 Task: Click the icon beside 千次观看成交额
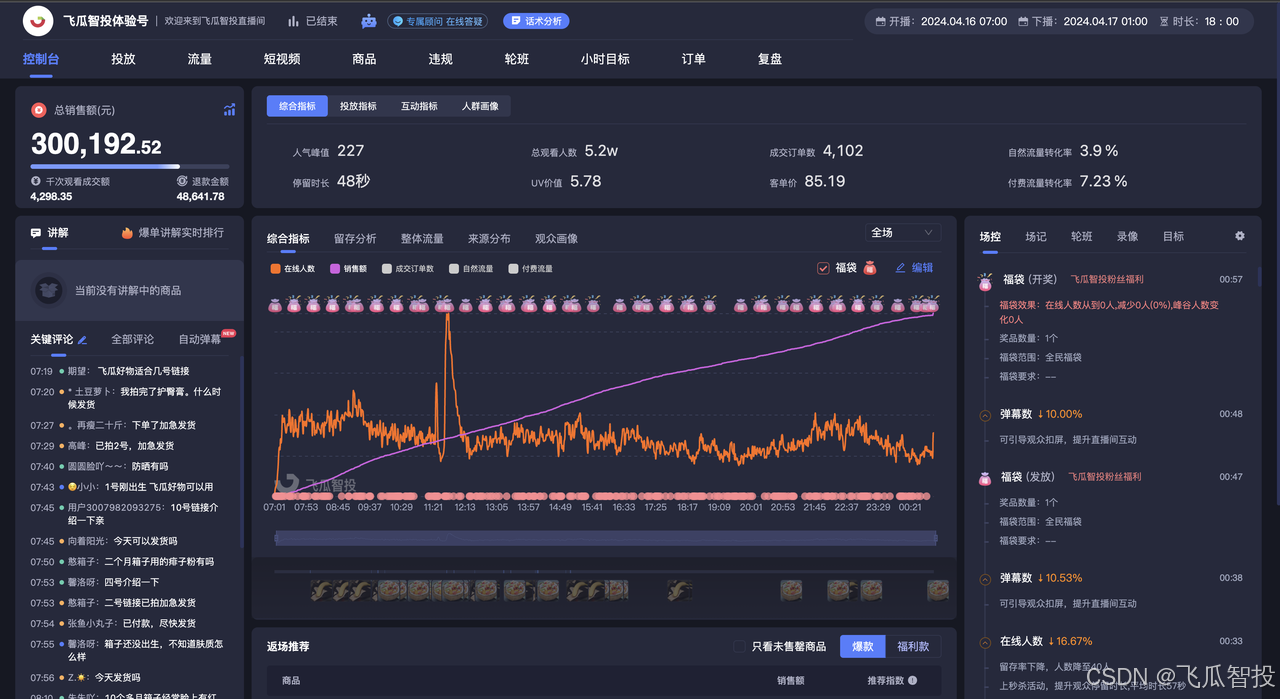[36, 181]
